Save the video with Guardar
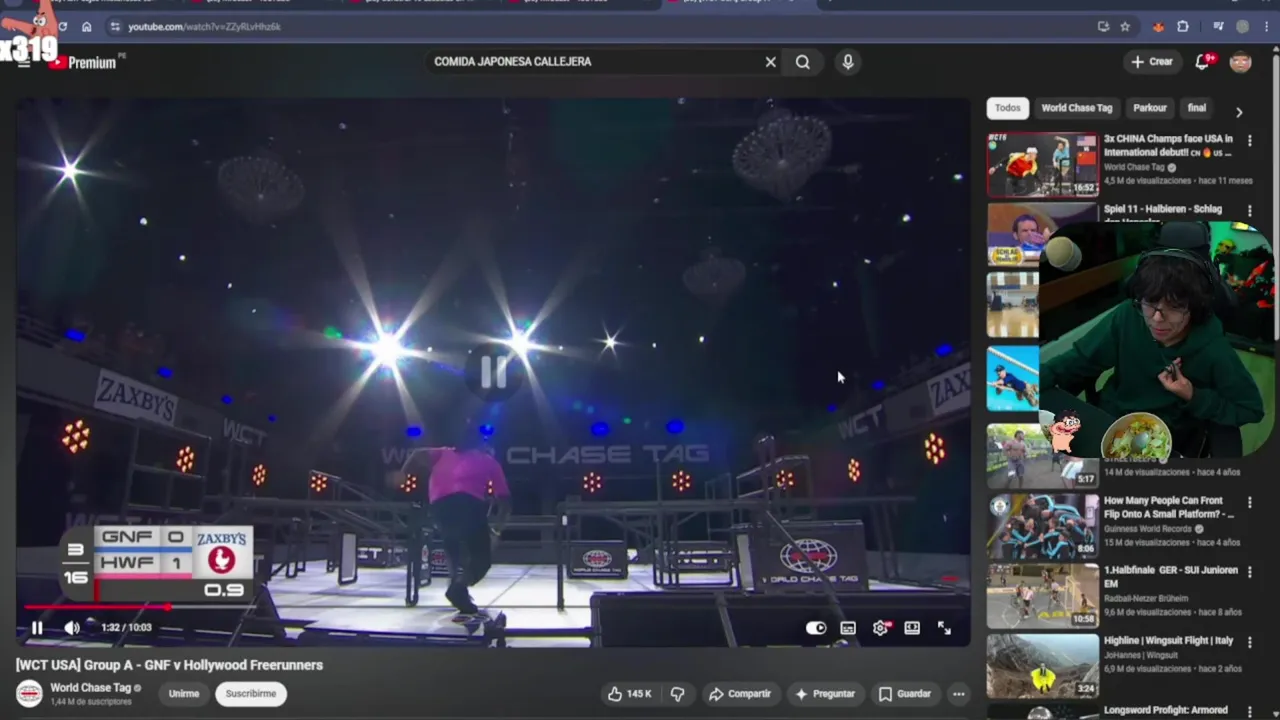1280x720 pixels. (905, 694)
